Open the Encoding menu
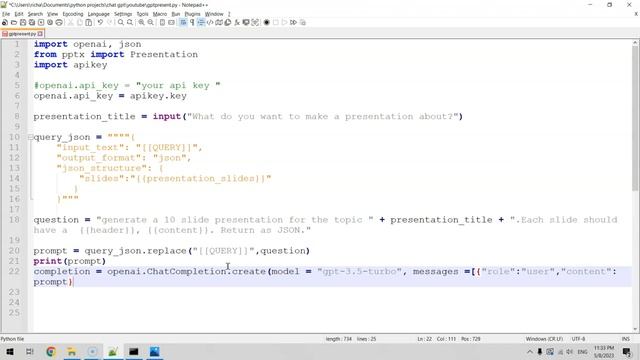The height and width of the screenshot is (360, 640). (73, 14)
